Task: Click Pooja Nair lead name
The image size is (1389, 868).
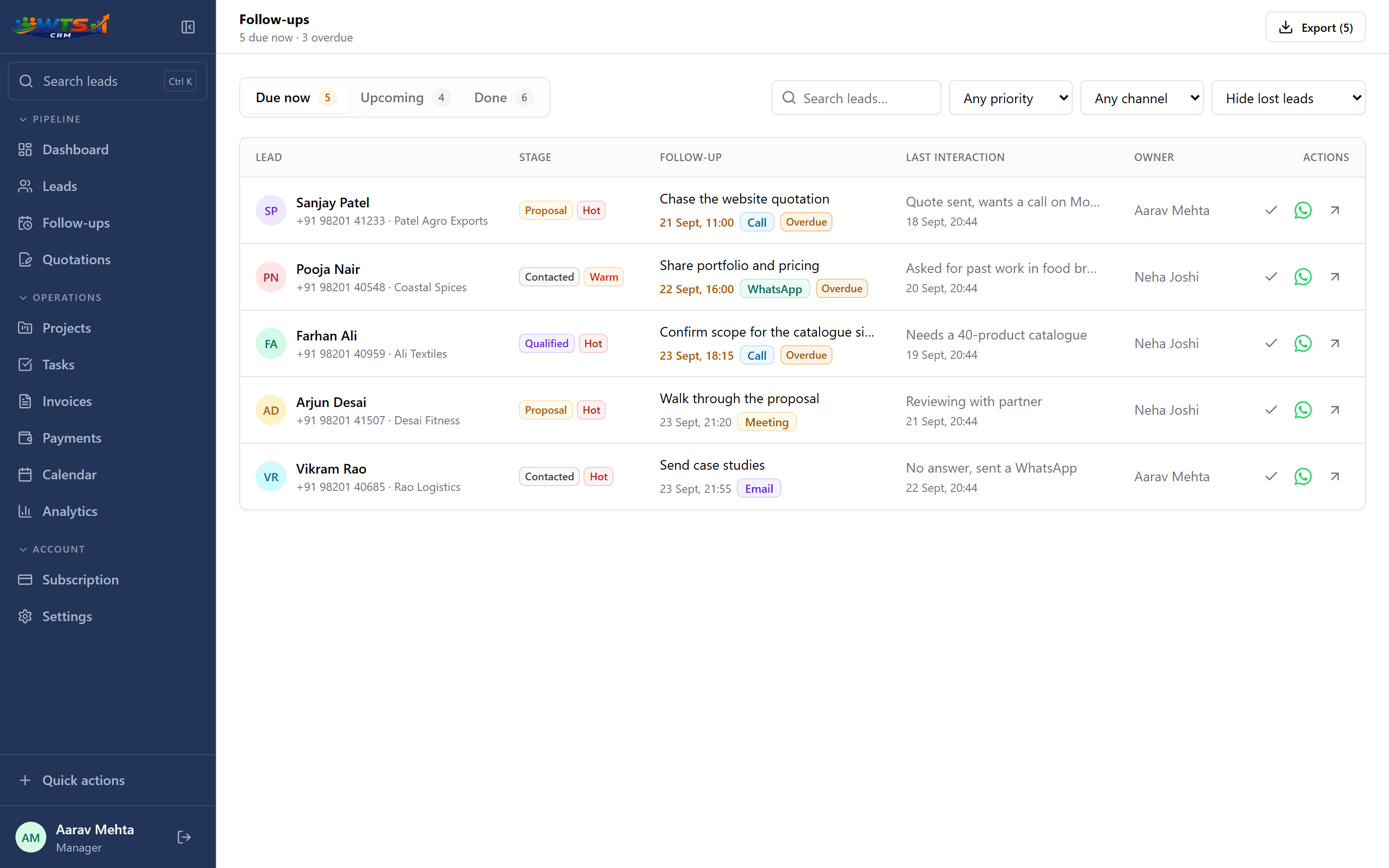Action: 328,269
